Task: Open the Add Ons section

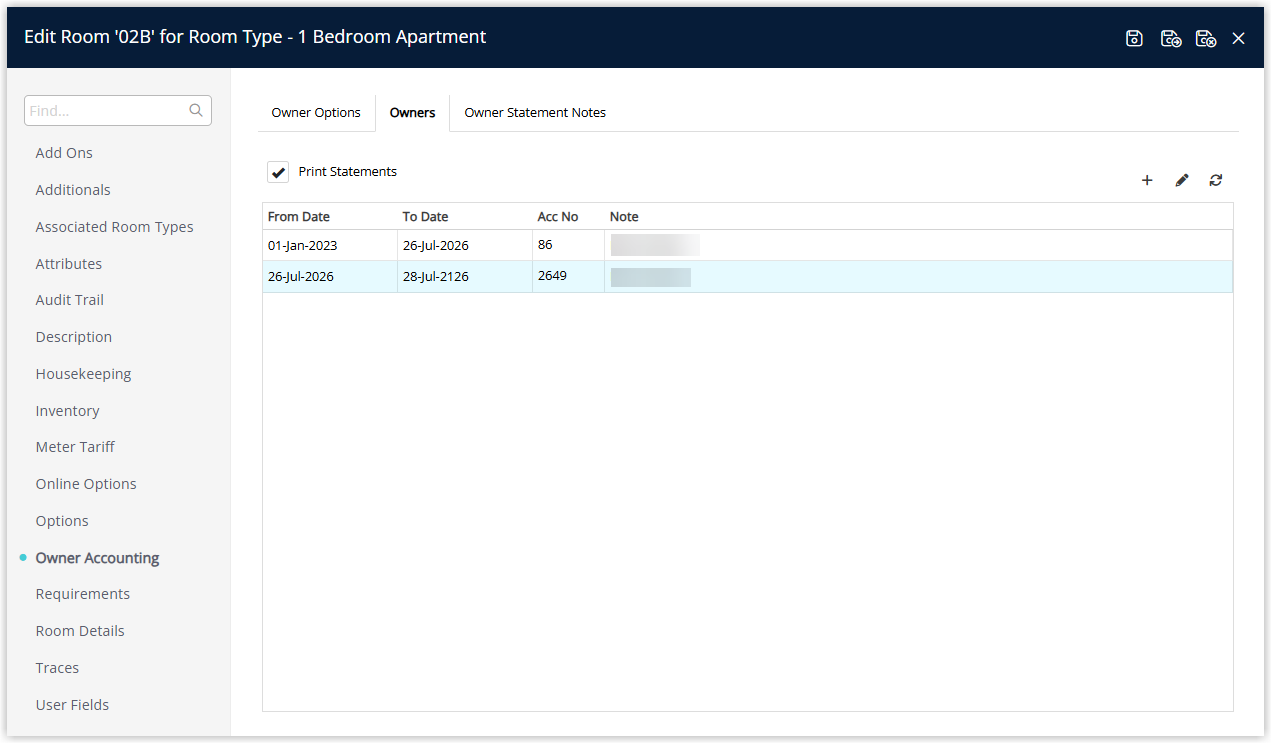Action: coord(64,153)
